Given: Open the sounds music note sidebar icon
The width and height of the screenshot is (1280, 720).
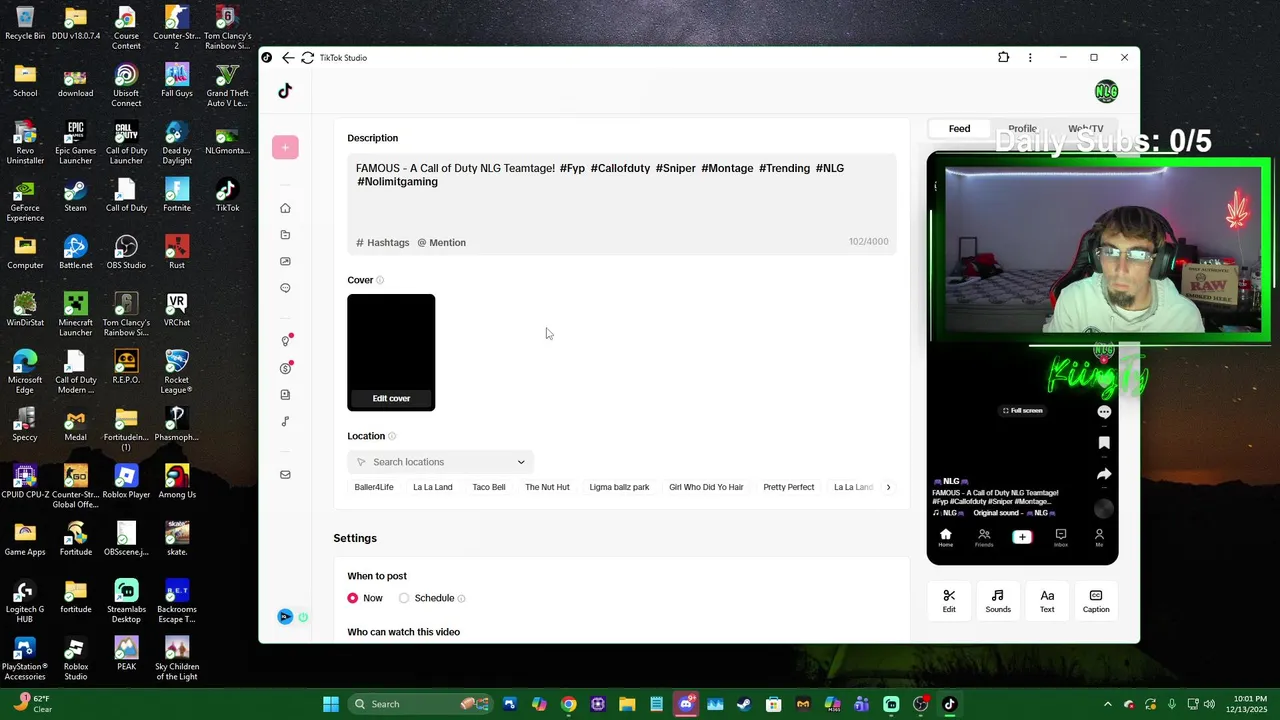Looking at the screenshot, I should coord(285,421).
